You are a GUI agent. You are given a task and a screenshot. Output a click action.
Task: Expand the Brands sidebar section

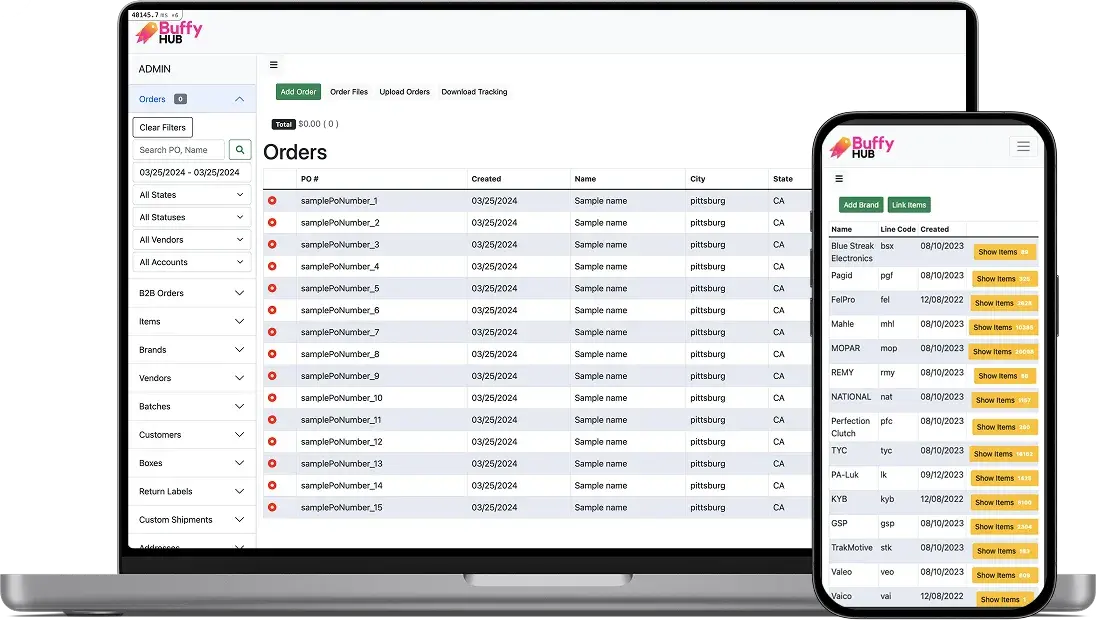tap(192, 350)
